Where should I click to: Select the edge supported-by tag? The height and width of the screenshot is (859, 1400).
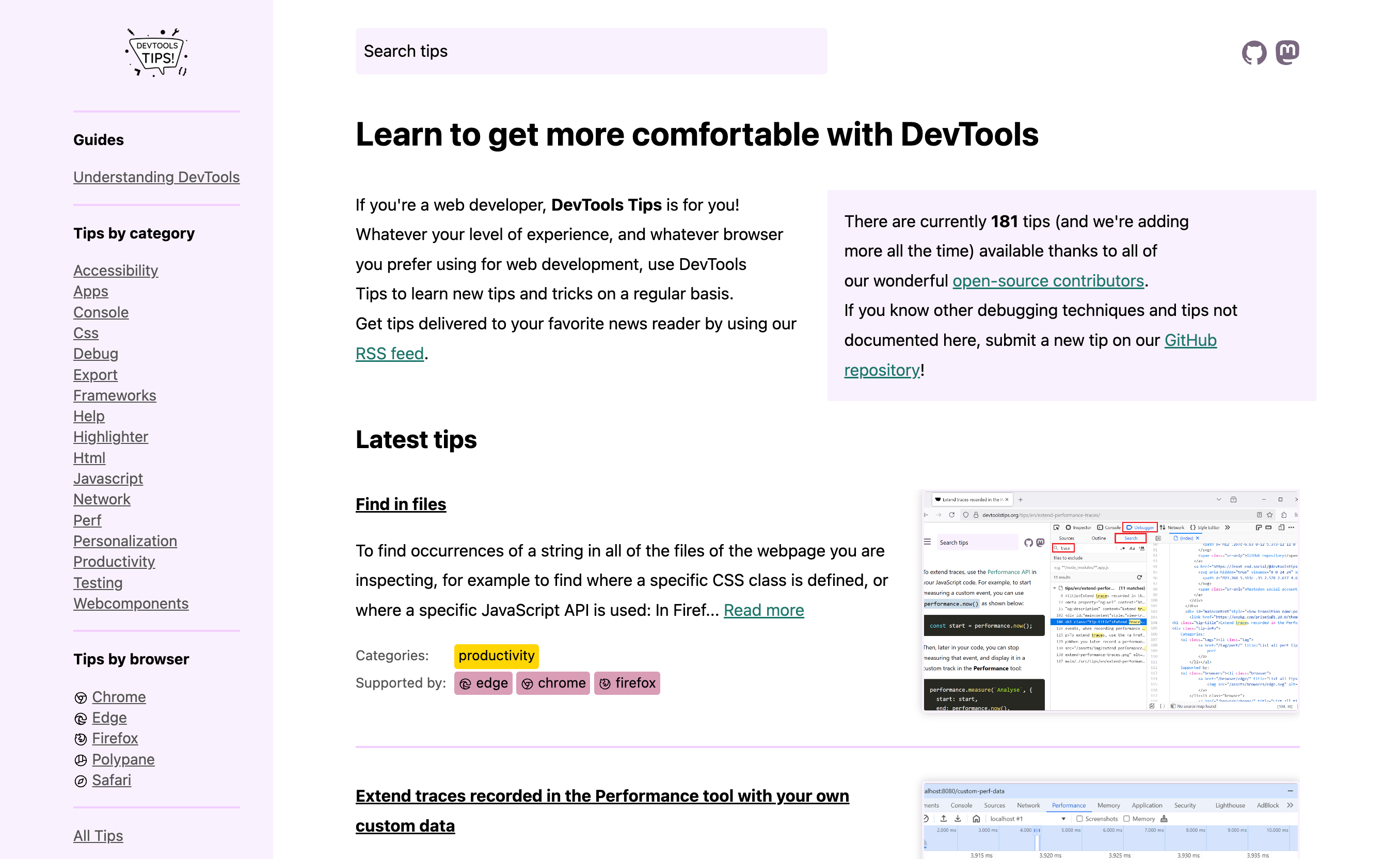coord(483,683)
